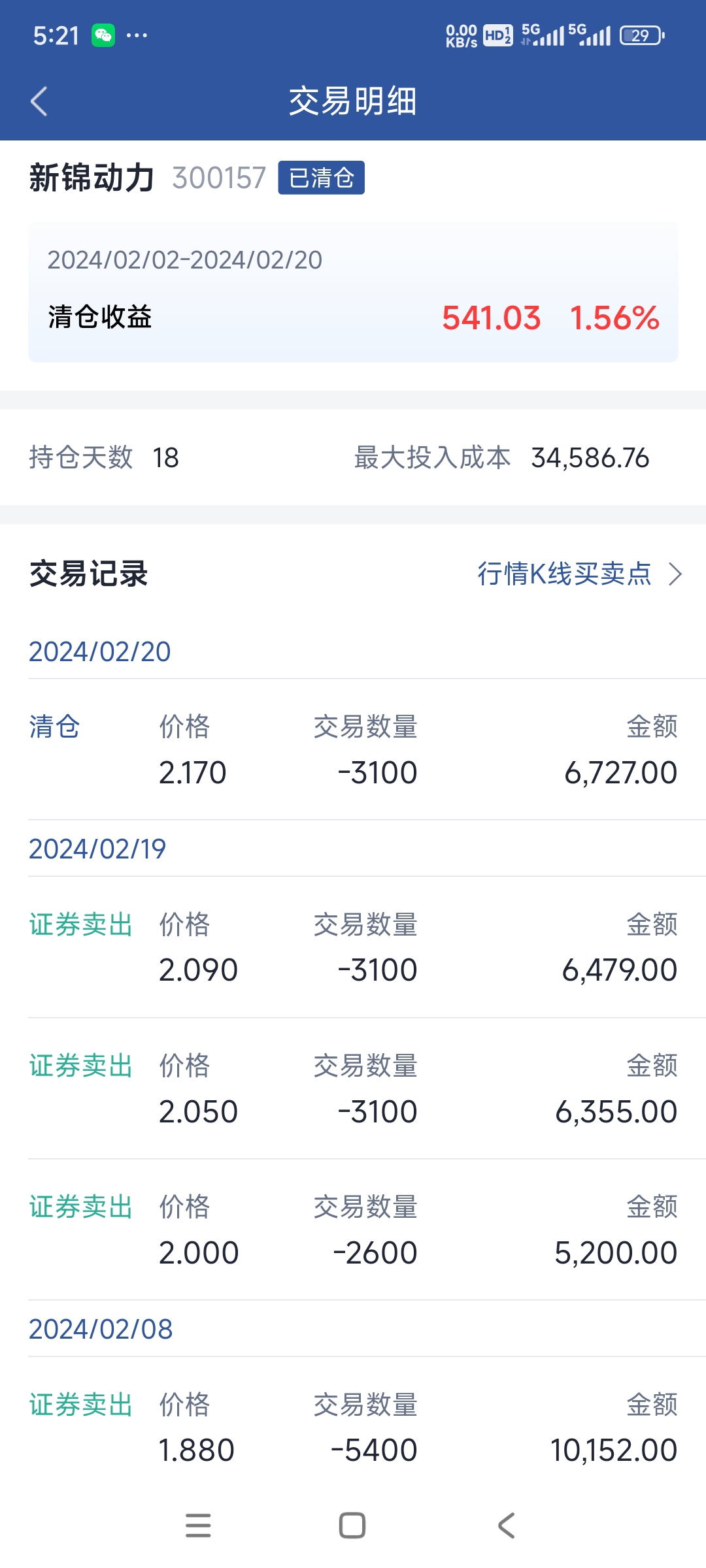Open the 证券卖出 record priced 2.000
The width and height of the screenshot is (706, 1568).
(353, 1230)
